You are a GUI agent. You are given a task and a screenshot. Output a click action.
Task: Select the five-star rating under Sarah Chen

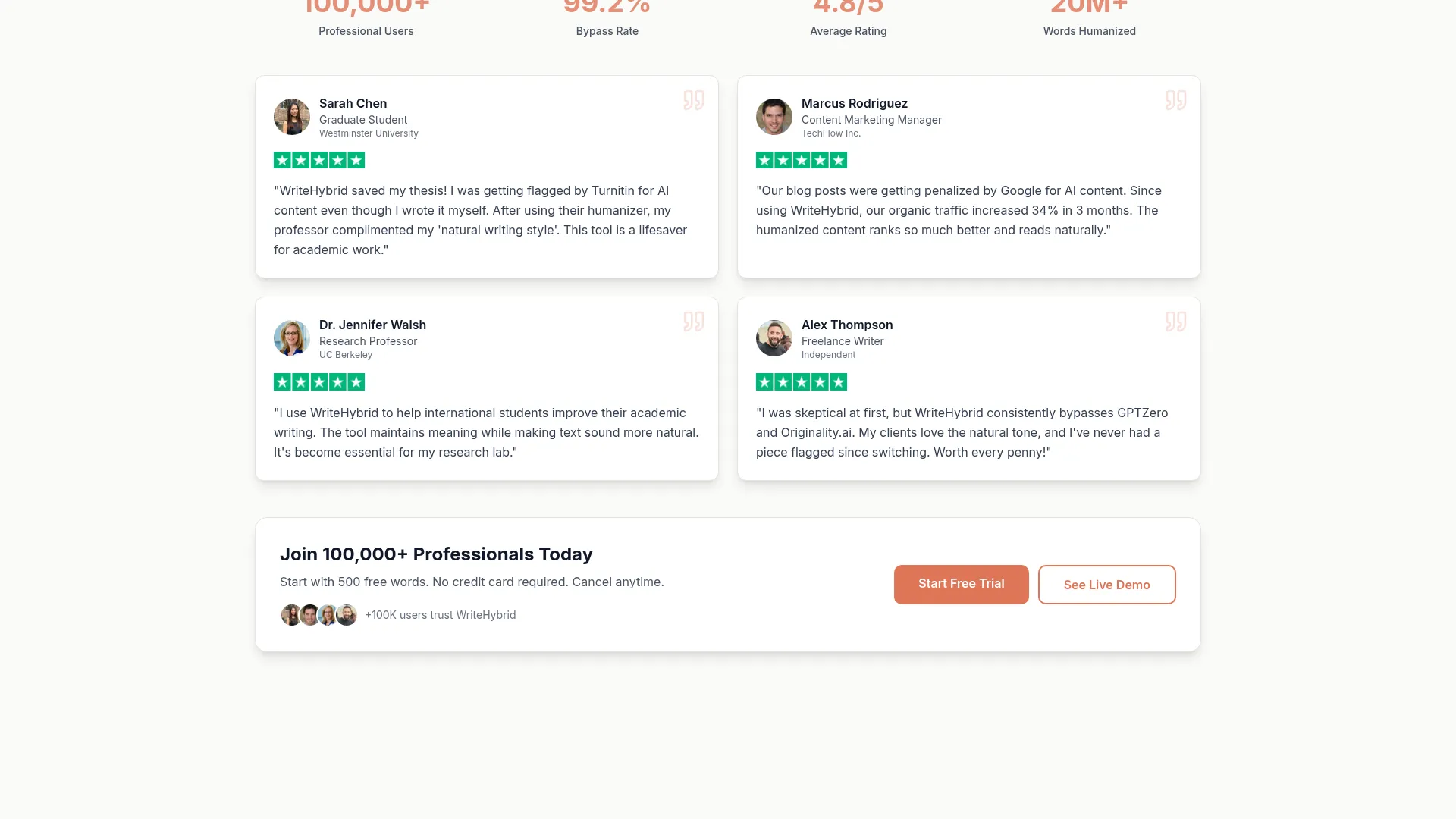pos(318,160)
